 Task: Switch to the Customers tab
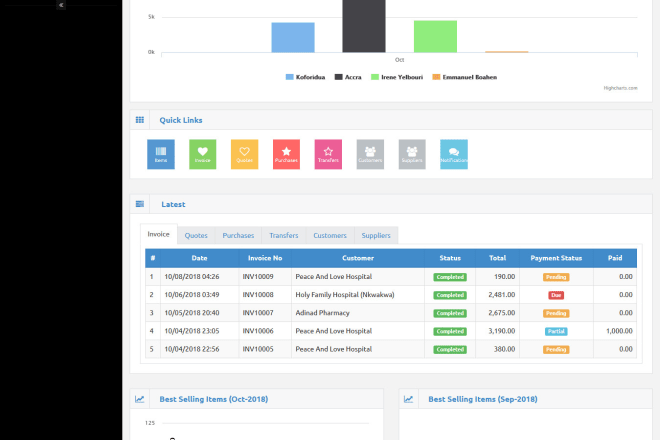pyautogui.click(x=330, y=235)
